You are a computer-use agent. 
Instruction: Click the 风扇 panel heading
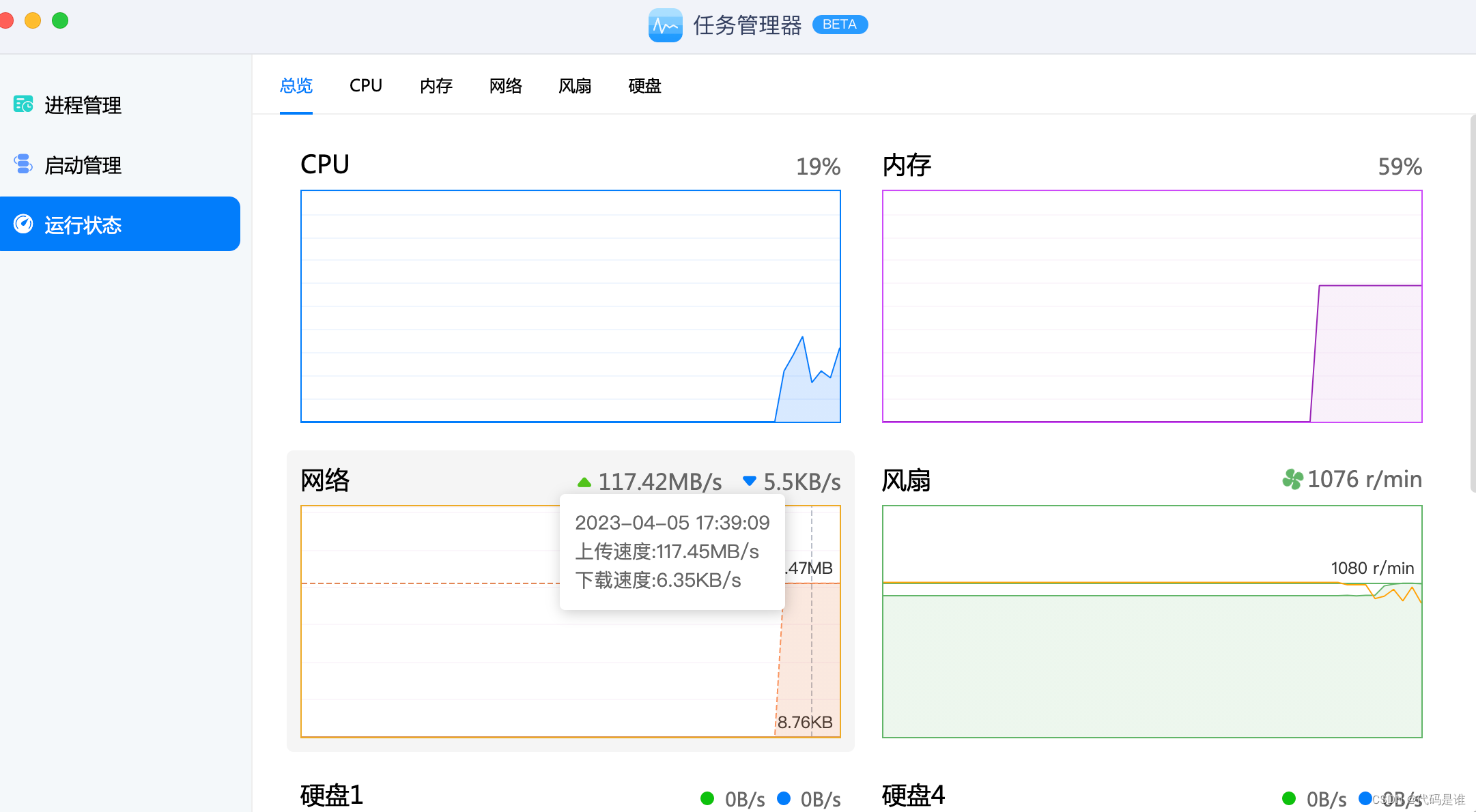click(x=907, y=481)
